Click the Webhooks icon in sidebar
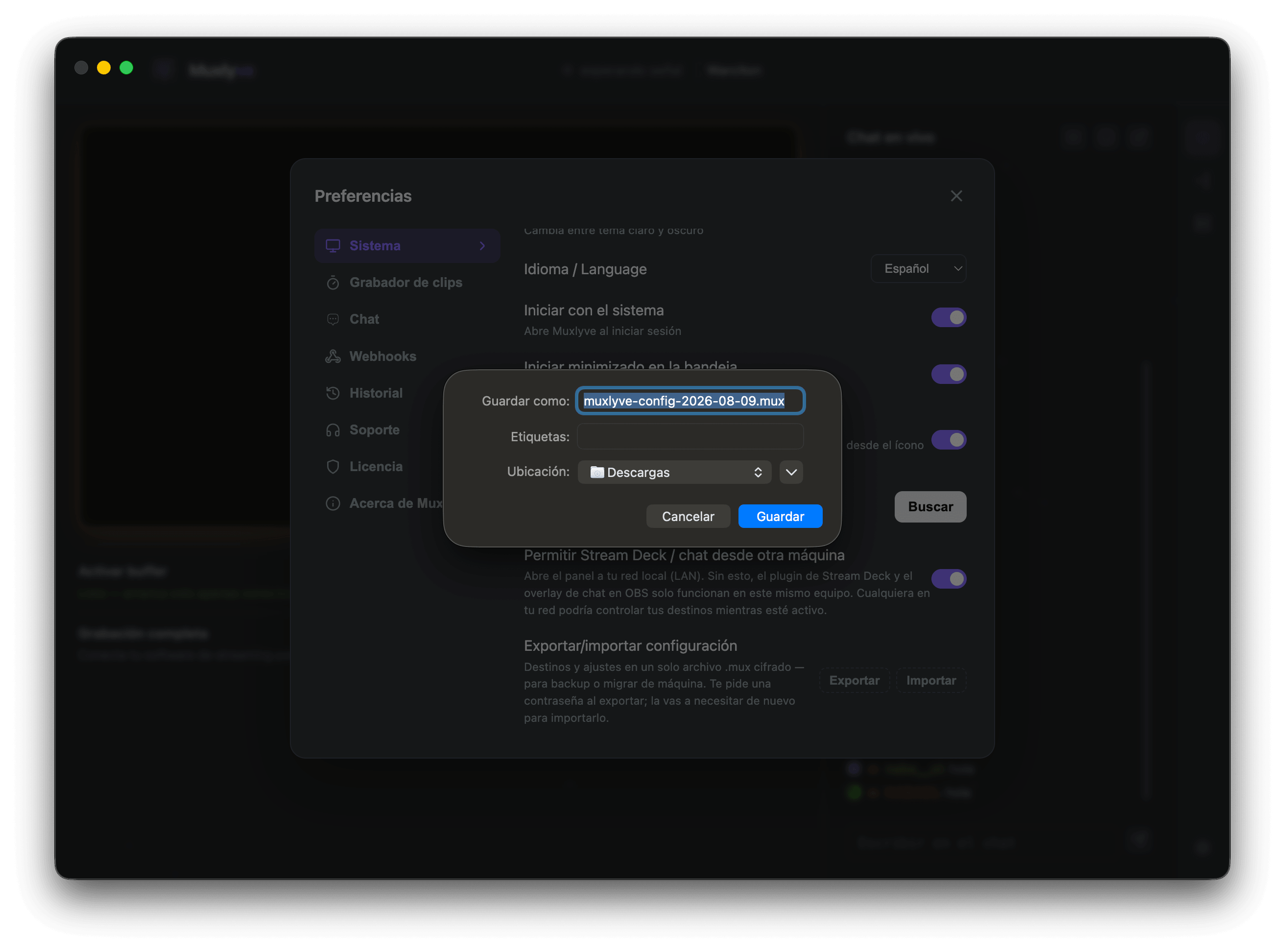Viewport: 1285px width, 952px height. (x=333, y=356)
